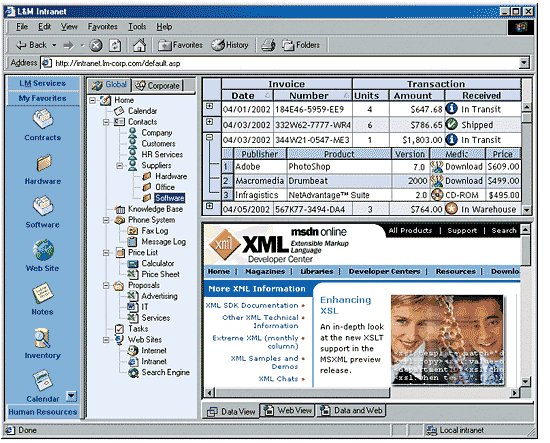Select the Tasks tree item
The width and height of the screenshot is (550, 443).
(138, 329)
